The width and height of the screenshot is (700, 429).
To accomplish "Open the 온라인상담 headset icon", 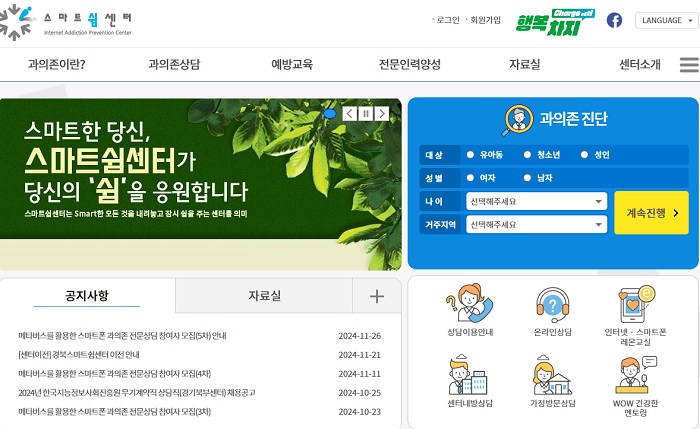I will 553,305.
